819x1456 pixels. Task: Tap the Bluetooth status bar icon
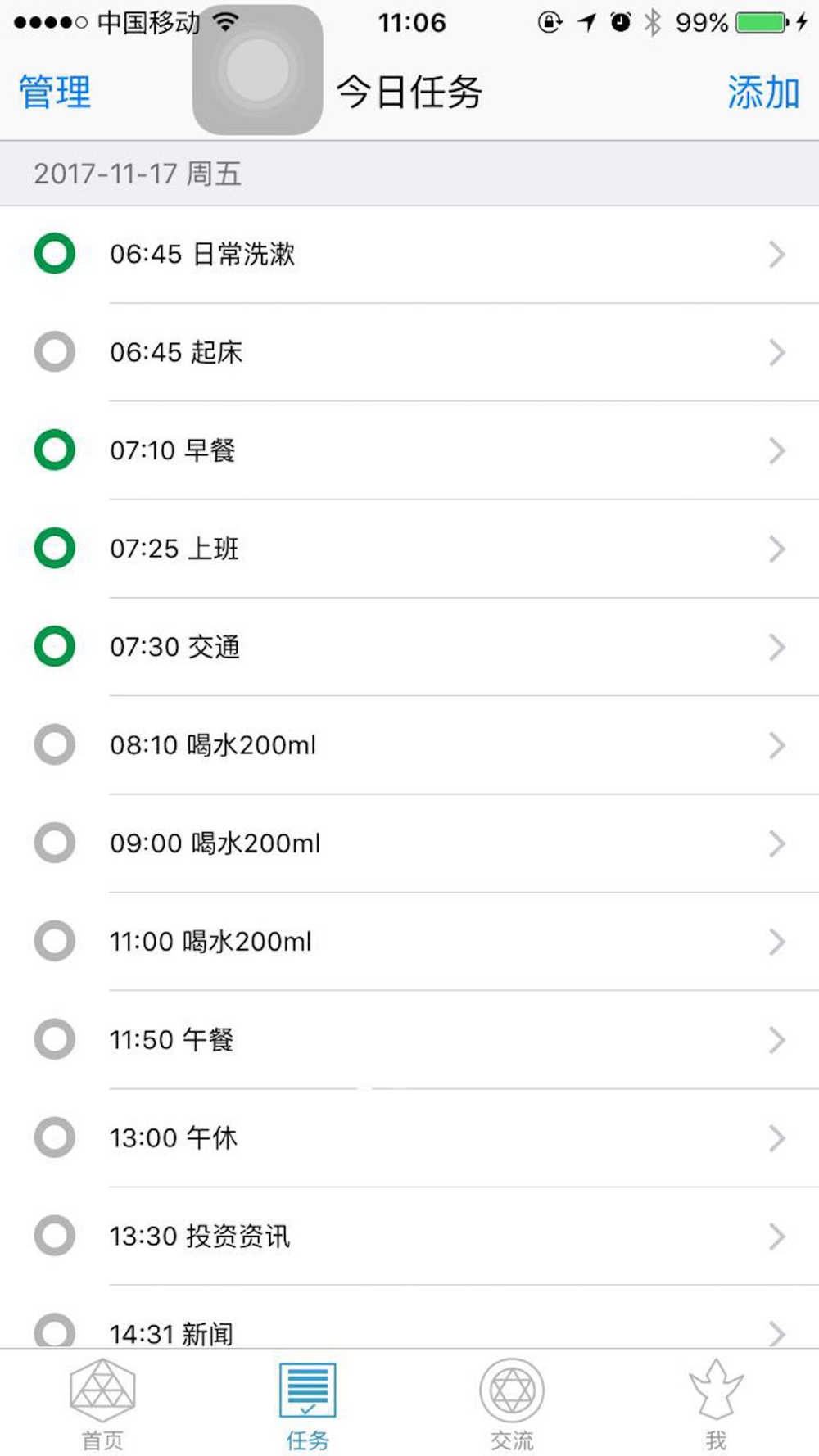coord(652,22)
